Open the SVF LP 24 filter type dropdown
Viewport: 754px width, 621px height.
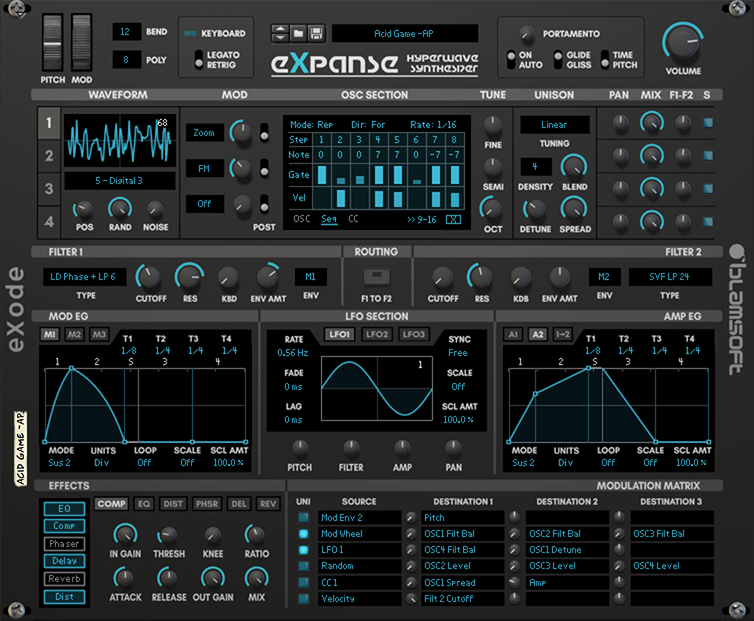pos(670,277)
